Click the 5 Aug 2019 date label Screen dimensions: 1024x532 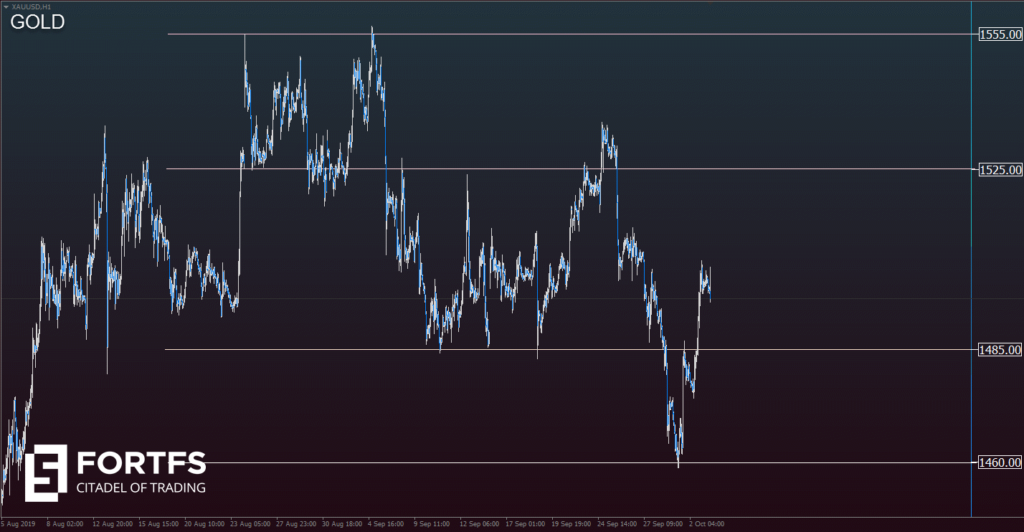click(18, 523)
